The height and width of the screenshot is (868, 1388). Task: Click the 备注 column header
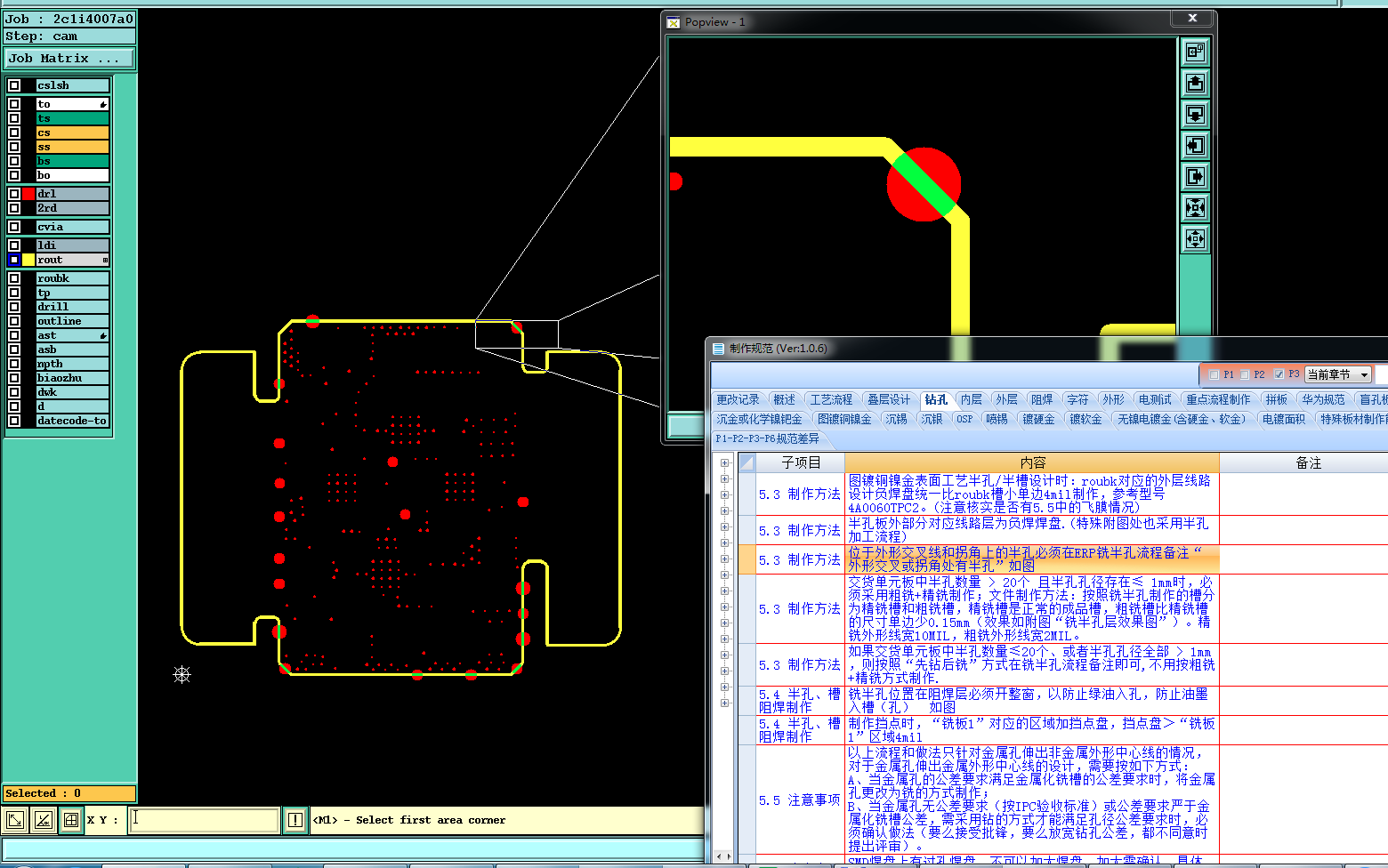(x=1308, y=462)
